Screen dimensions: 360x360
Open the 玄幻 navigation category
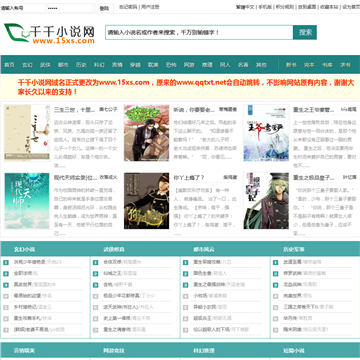pyautogui.click(x=27, y=65)
